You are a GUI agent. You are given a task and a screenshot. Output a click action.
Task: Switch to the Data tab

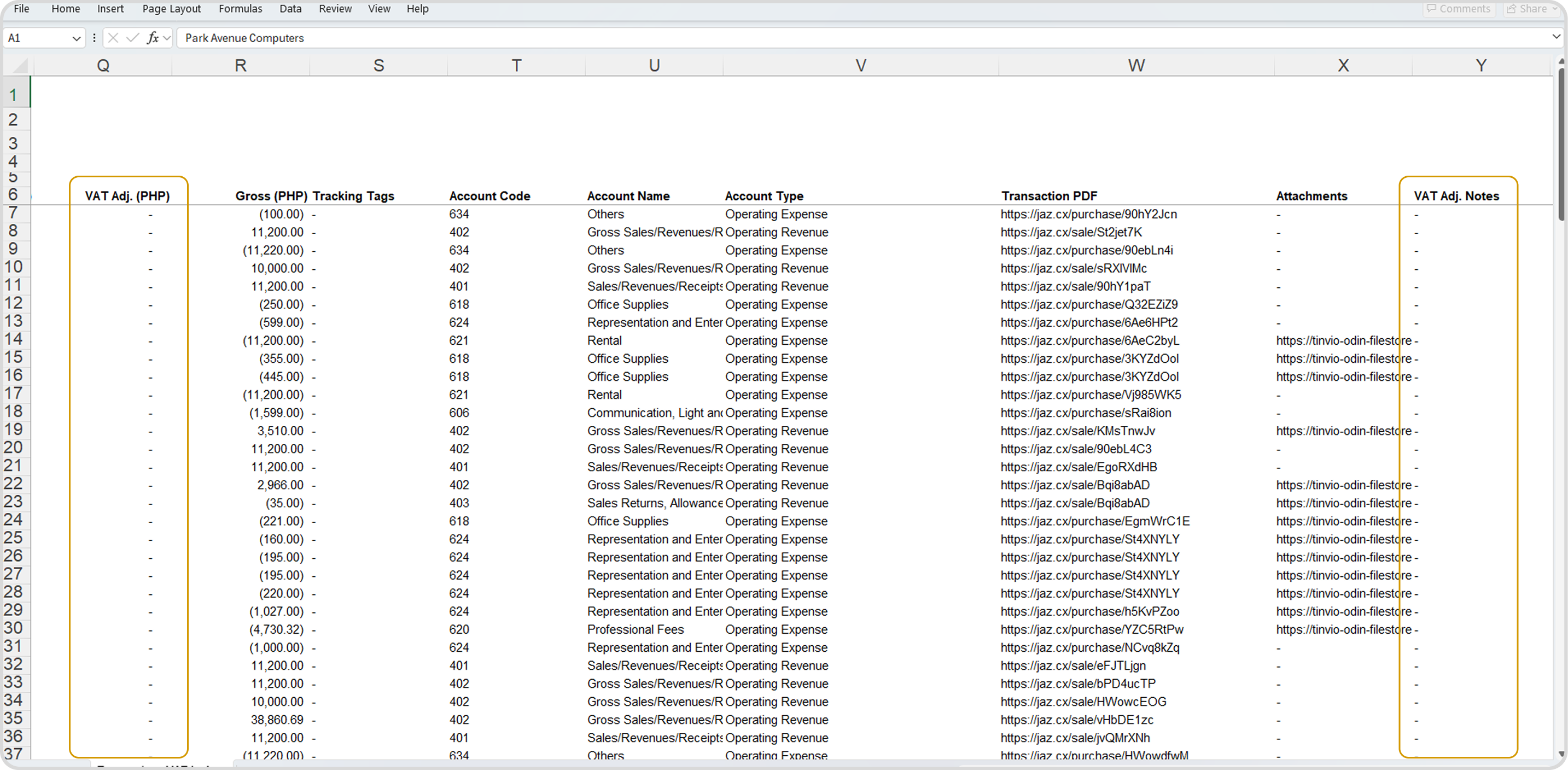pyautogui.click(x=290, y=9)
